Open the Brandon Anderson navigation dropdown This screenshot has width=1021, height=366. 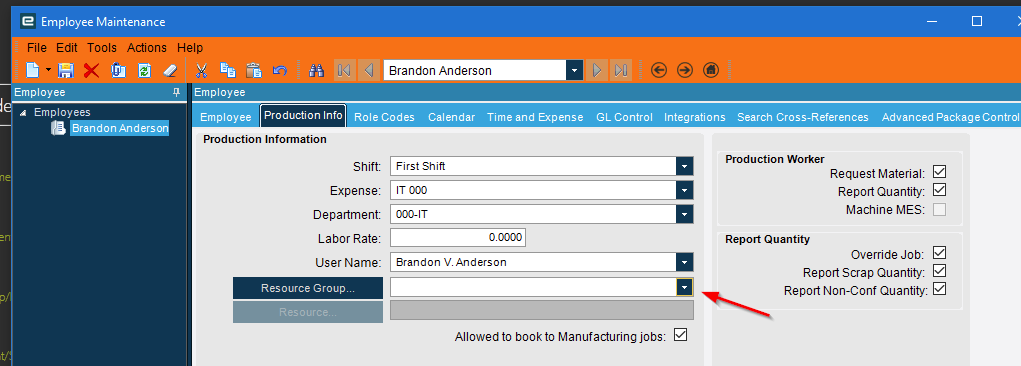point(574,70)
